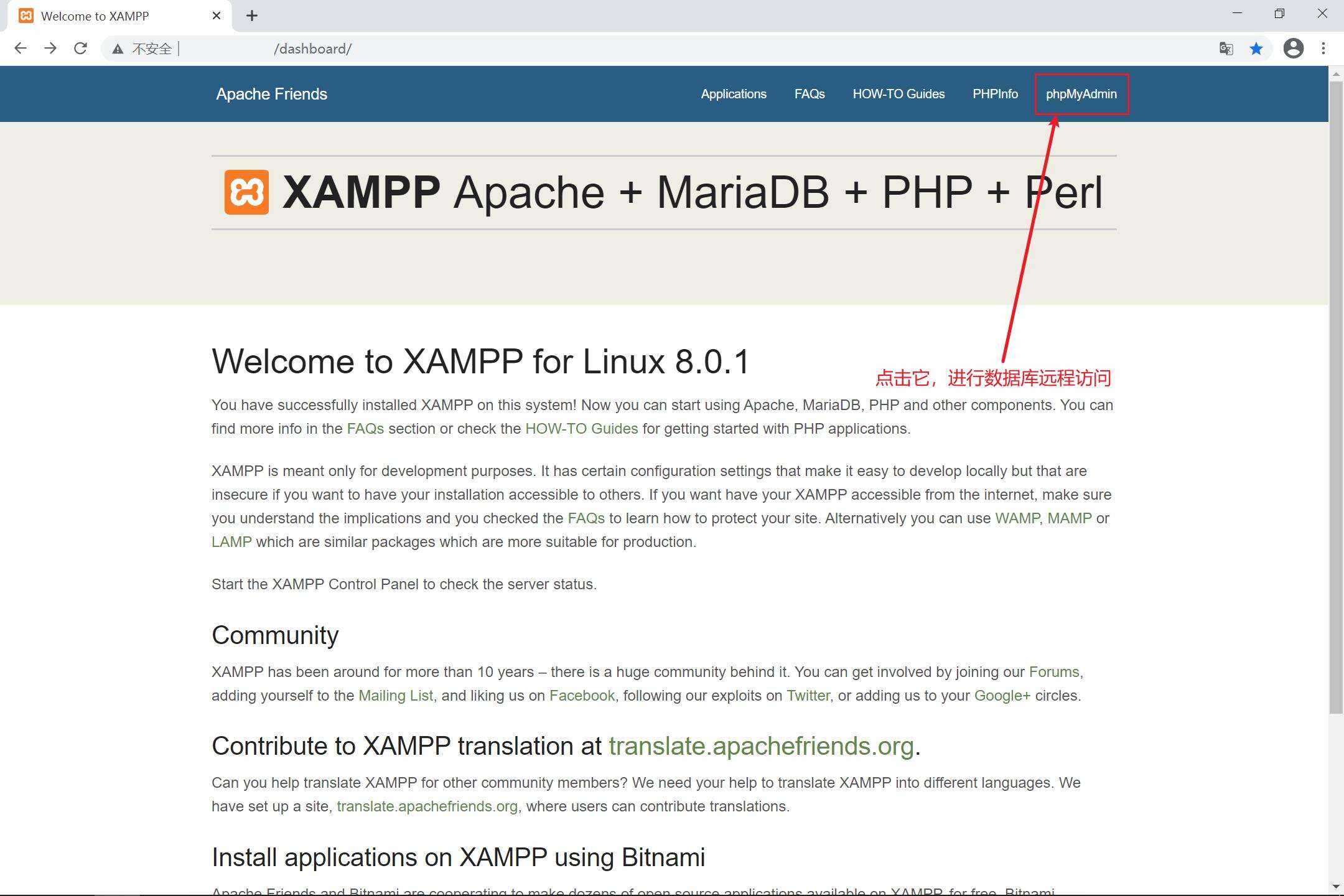
Task: Click 'Welcome to XAMPP for Linux 8.0.1' heading
Action: [x=480, y=362]
